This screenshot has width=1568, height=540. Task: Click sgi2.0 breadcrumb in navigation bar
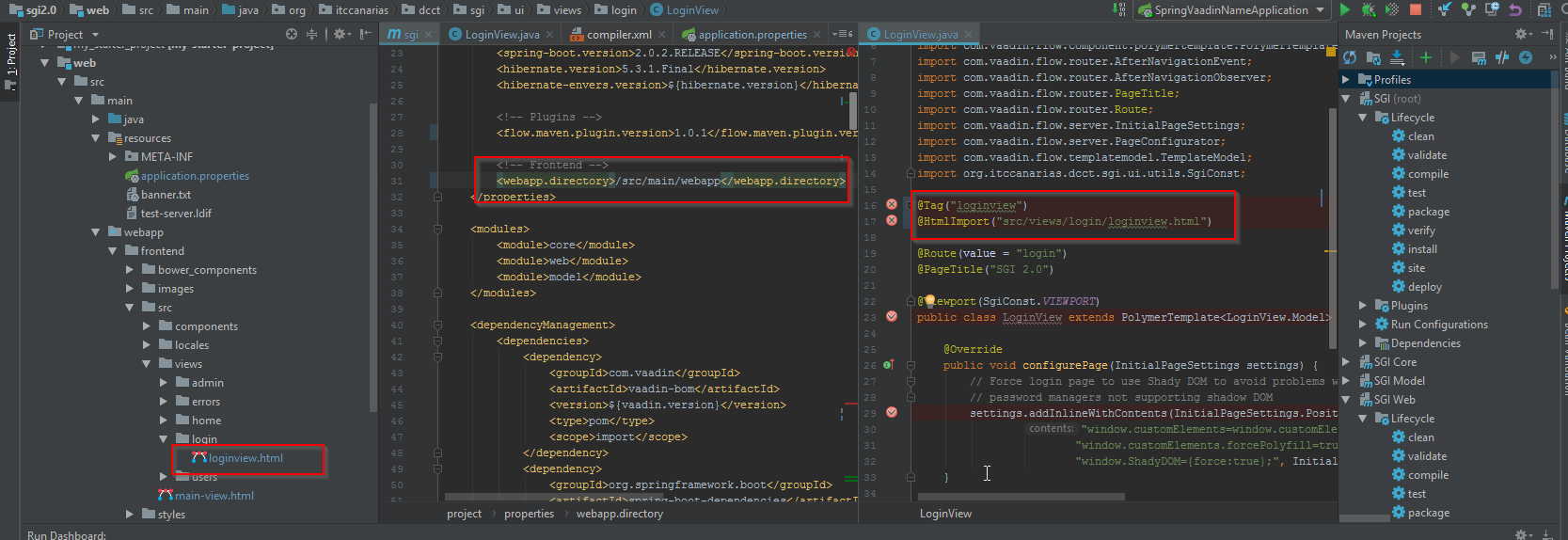(34, 9)
